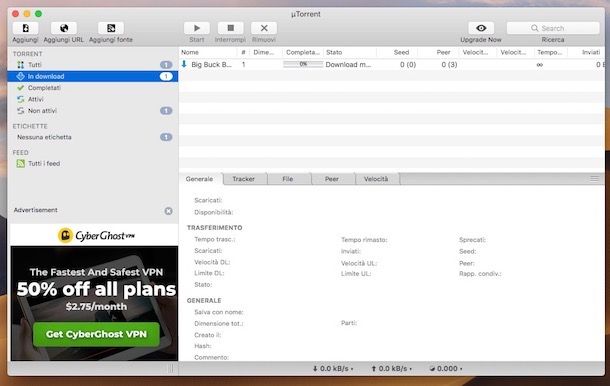This screenshot has height=386, width=610.
Task: Sort by Dime... column header
Action: click(266, 52)
